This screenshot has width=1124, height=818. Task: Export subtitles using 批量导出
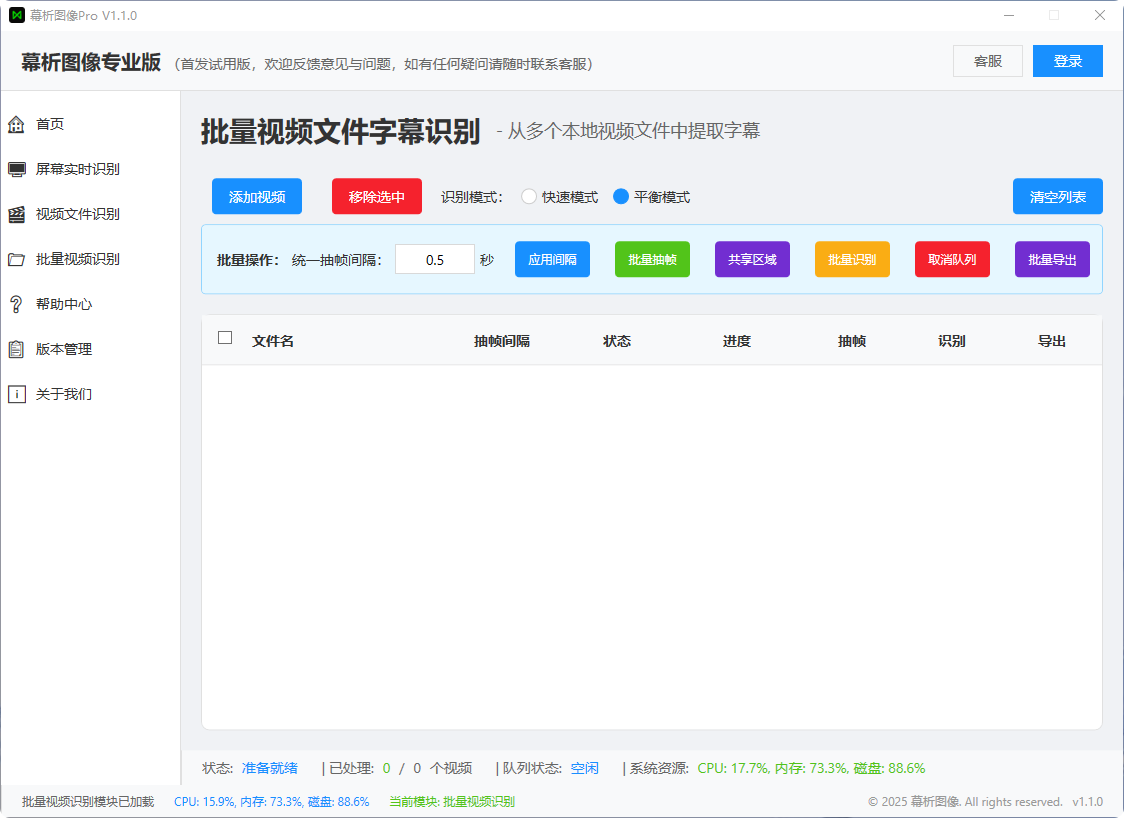point(1052,258)
